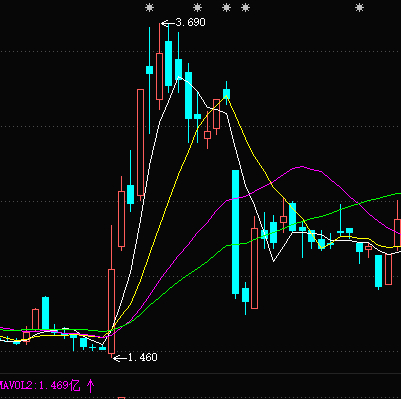Click the MAVOL2:1.469亿 indicator text
Screen dimensions: 401x399
click(x=40, y=386)
